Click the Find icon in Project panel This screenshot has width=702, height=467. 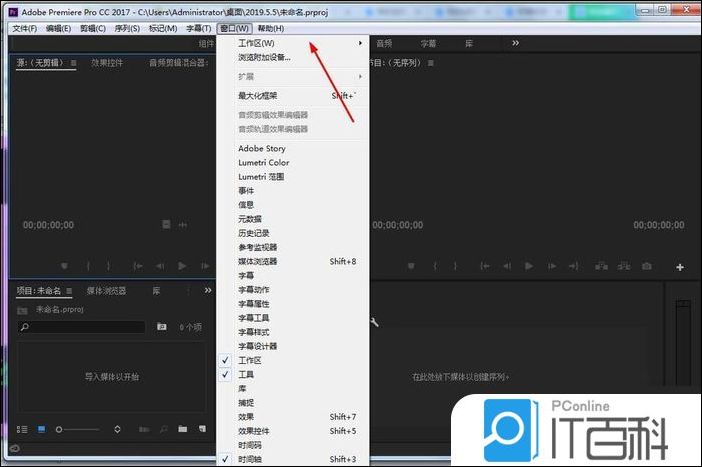(x=164, y=429)
